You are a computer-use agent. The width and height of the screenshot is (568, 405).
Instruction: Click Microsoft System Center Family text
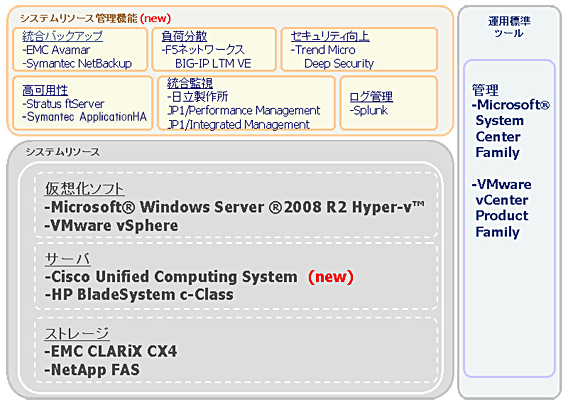[x=510, y=129]
